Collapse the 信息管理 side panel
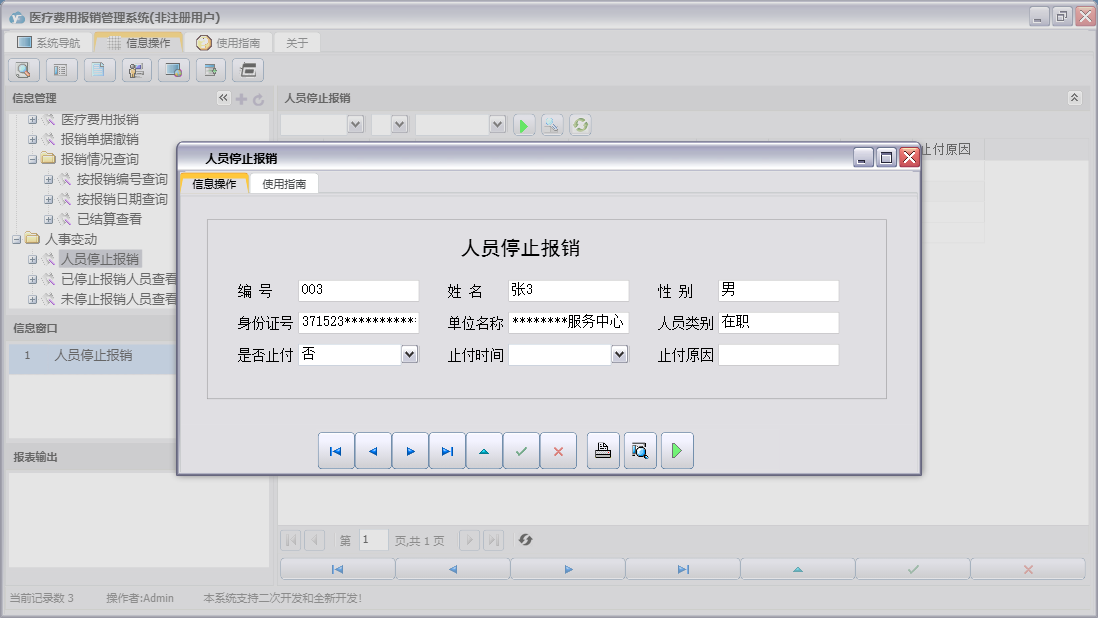 [x=223, y=98]
